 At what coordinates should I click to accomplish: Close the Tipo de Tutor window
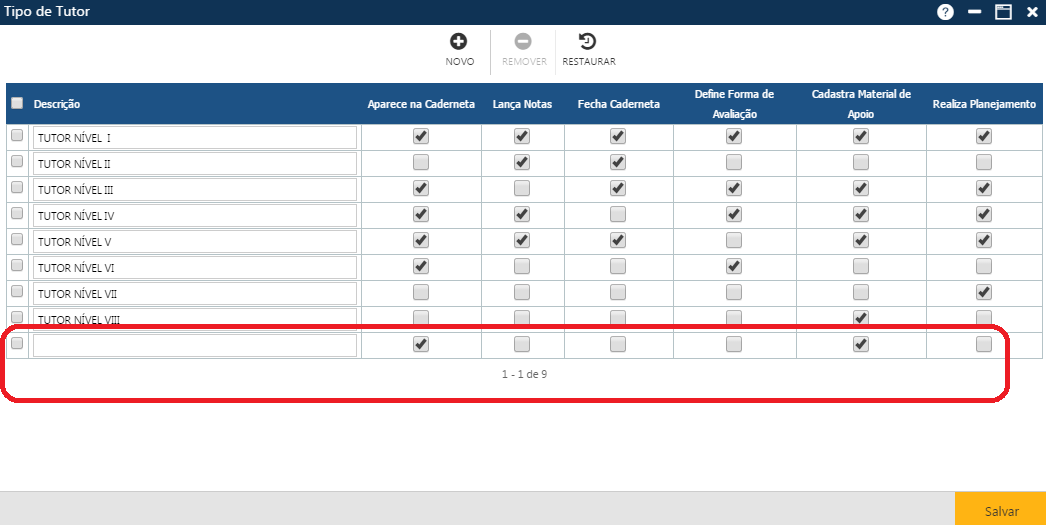(x=1032, y=12)
